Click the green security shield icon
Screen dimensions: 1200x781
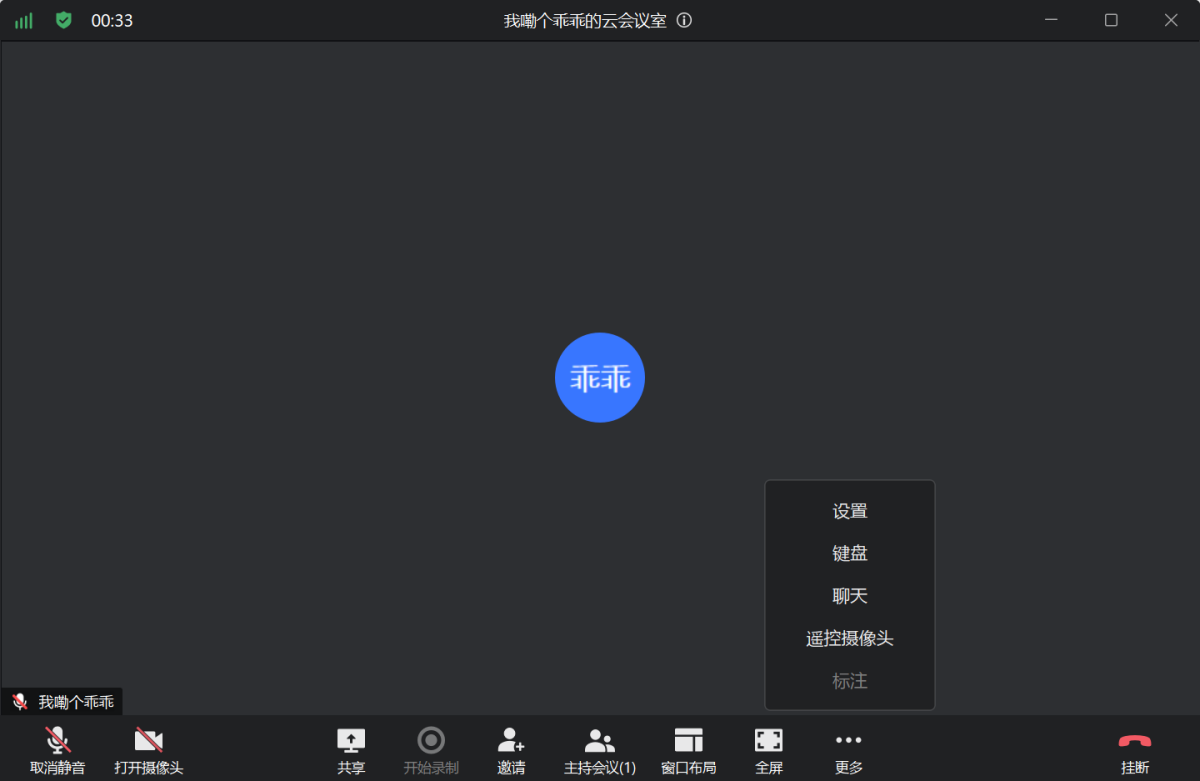point(64,20)
